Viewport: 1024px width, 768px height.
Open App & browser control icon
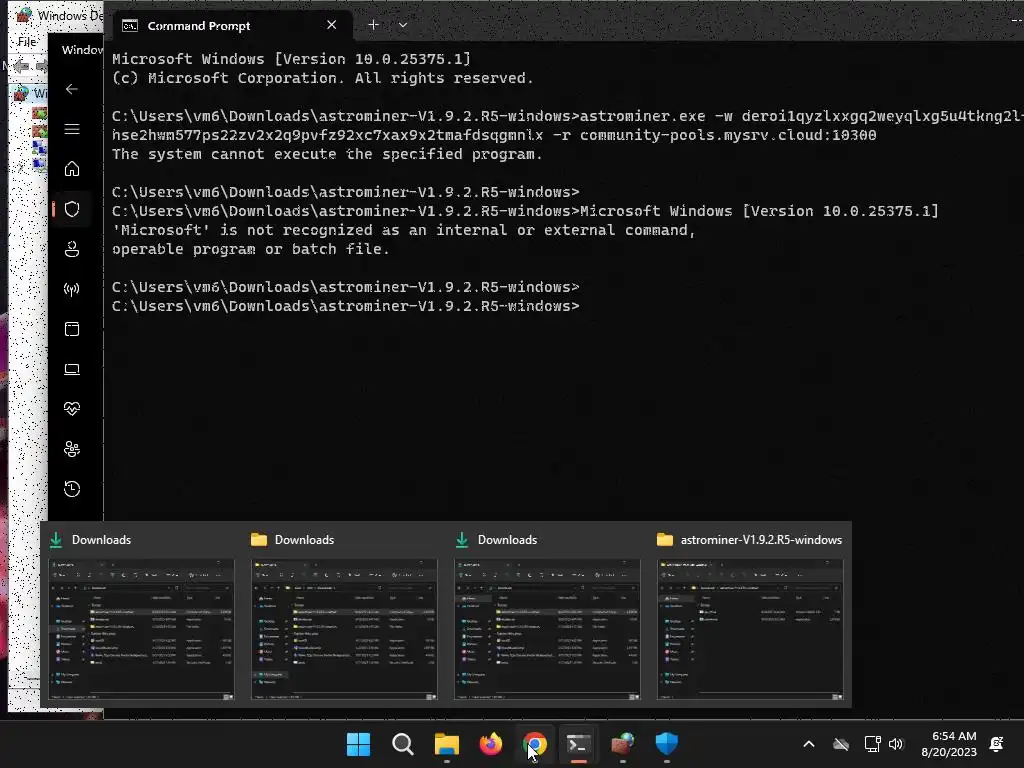coord(72,328)
